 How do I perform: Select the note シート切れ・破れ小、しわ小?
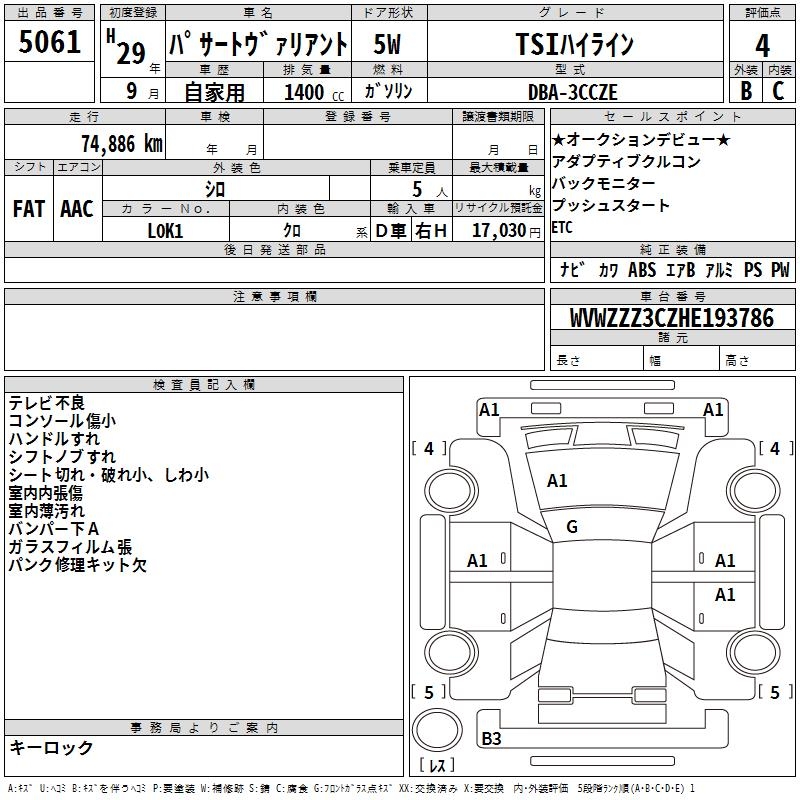[109, 475]
